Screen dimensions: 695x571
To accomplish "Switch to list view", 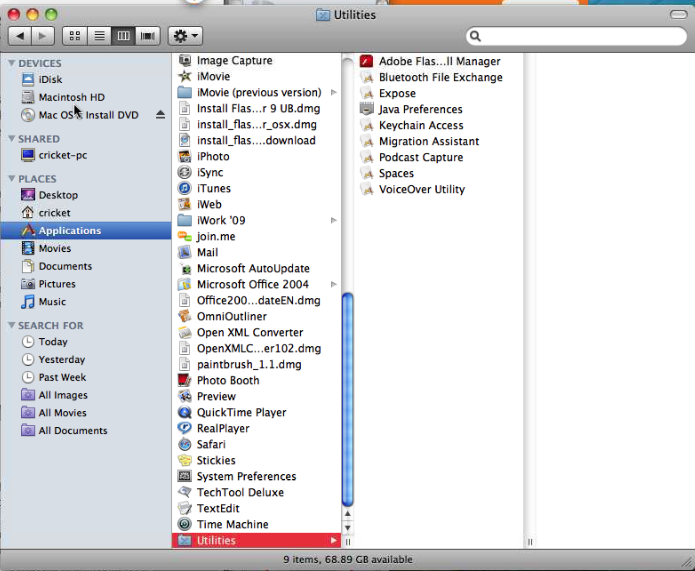I will (x=99, y=36).
